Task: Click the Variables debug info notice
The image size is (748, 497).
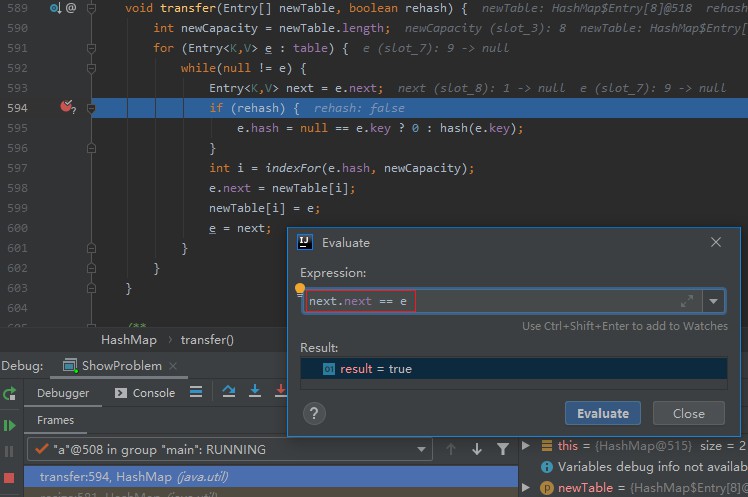Action: pyautogui.click(x=645, y=466)
